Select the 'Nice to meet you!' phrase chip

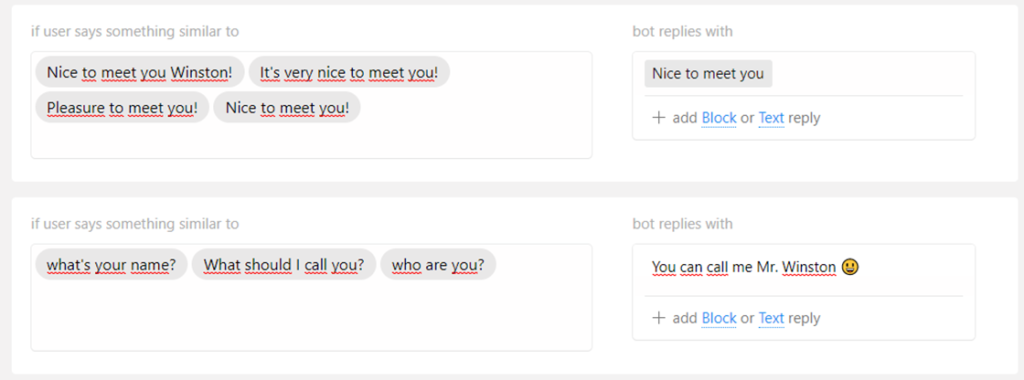point(287,107)
